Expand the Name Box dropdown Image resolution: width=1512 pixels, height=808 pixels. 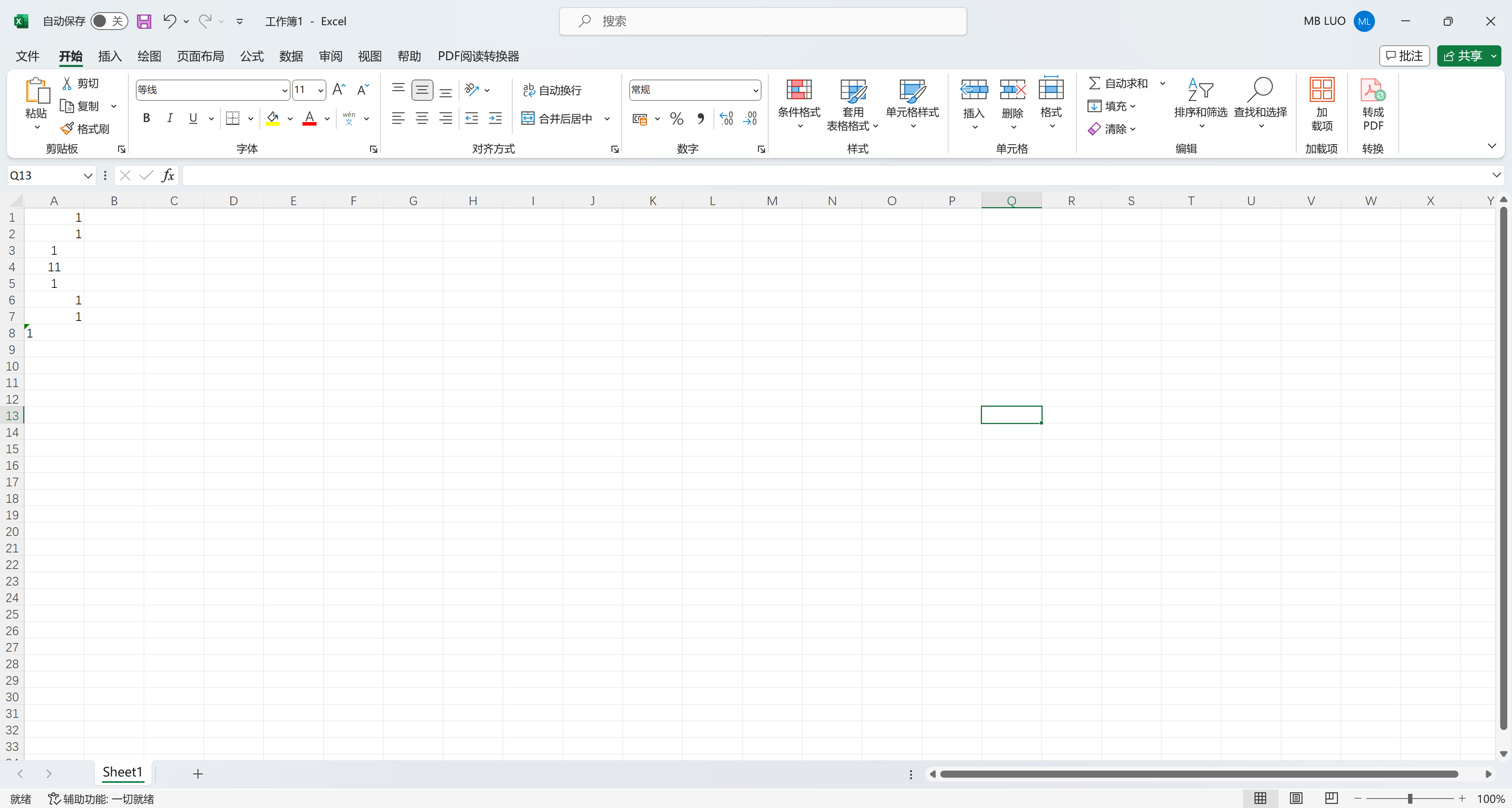pyautogui.click(x=87, y=176)
